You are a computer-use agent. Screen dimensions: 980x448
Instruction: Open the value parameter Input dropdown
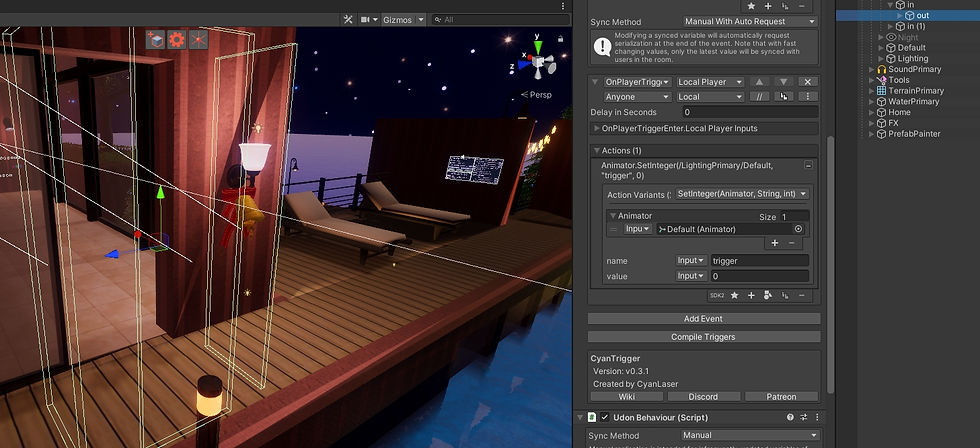tap(691, 276)
